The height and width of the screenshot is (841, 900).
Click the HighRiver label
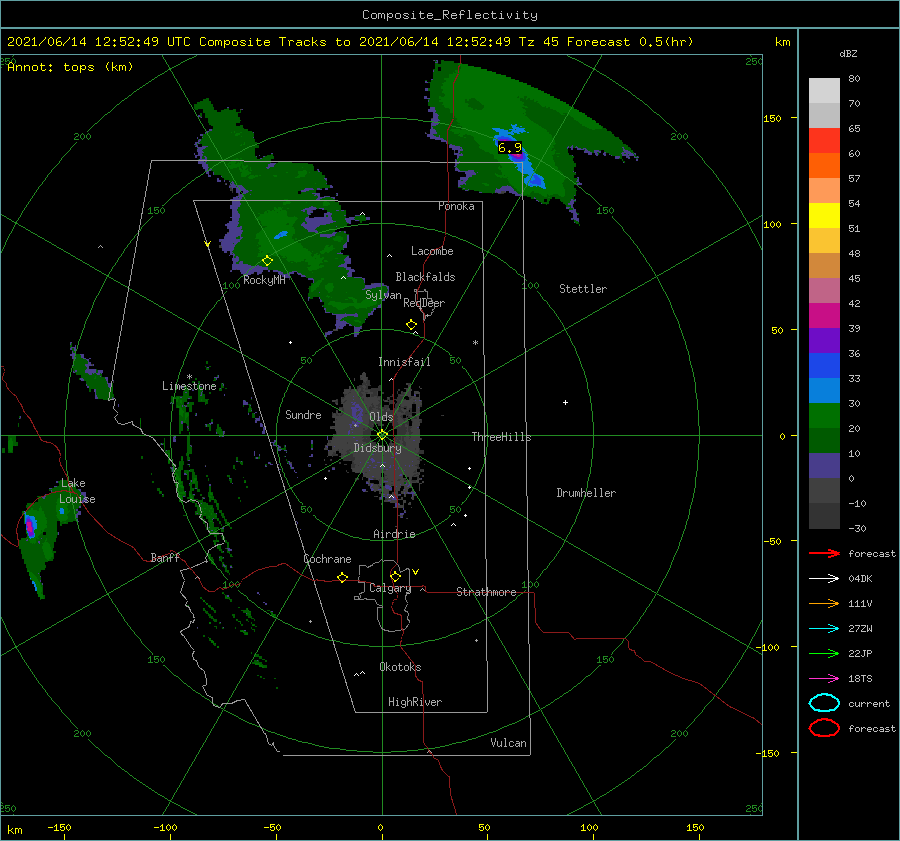pyautogui.click(x=415, y=702)
